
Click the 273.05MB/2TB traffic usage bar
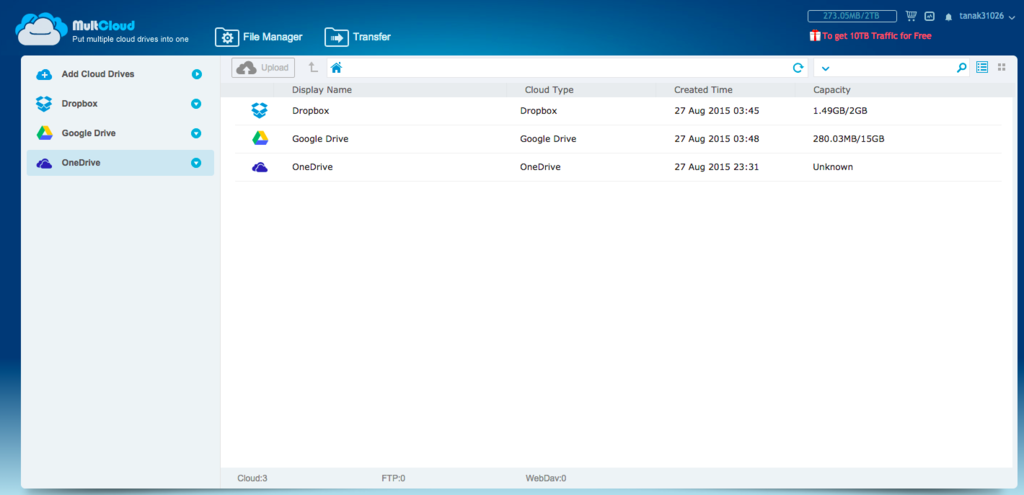pyautogui.click(x=852, y=16)
